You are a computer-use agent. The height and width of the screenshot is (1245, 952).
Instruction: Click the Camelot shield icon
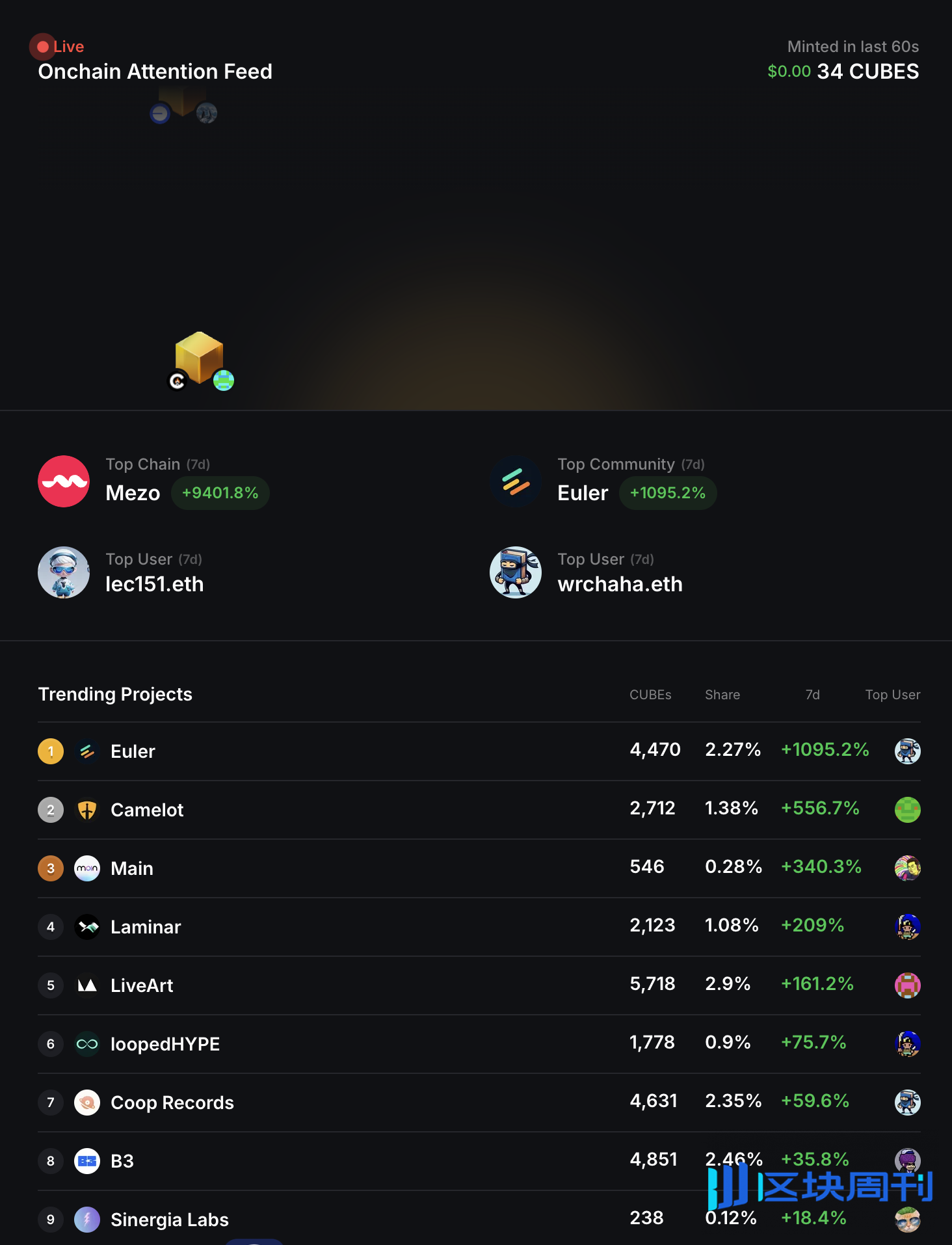[87, 810]
